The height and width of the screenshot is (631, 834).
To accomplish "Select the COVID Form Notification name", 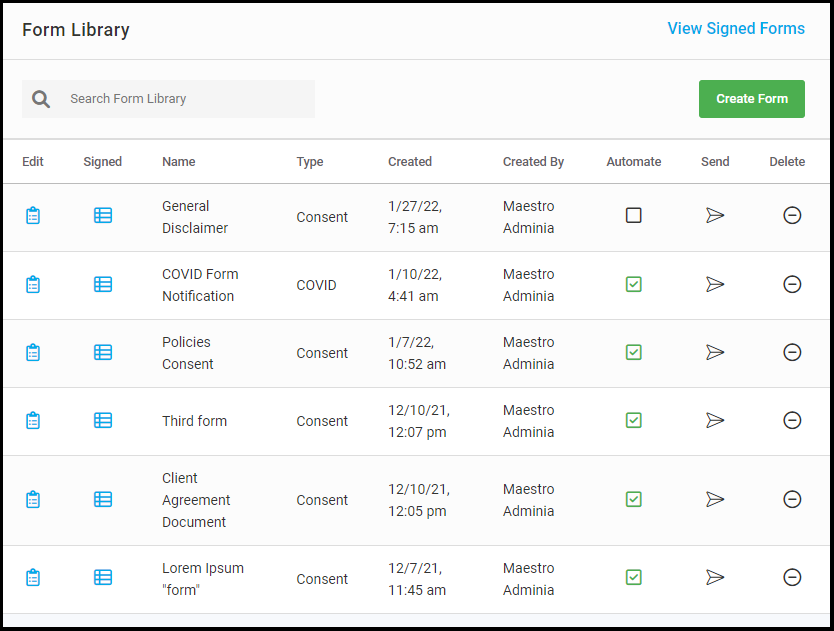I will [x=200, y=285].
